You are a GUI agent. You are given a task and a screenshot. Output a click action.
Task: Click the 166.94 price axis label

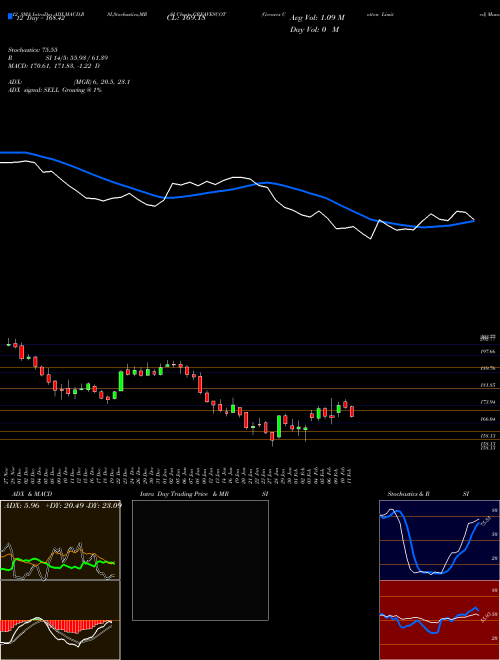click(488, 419)
